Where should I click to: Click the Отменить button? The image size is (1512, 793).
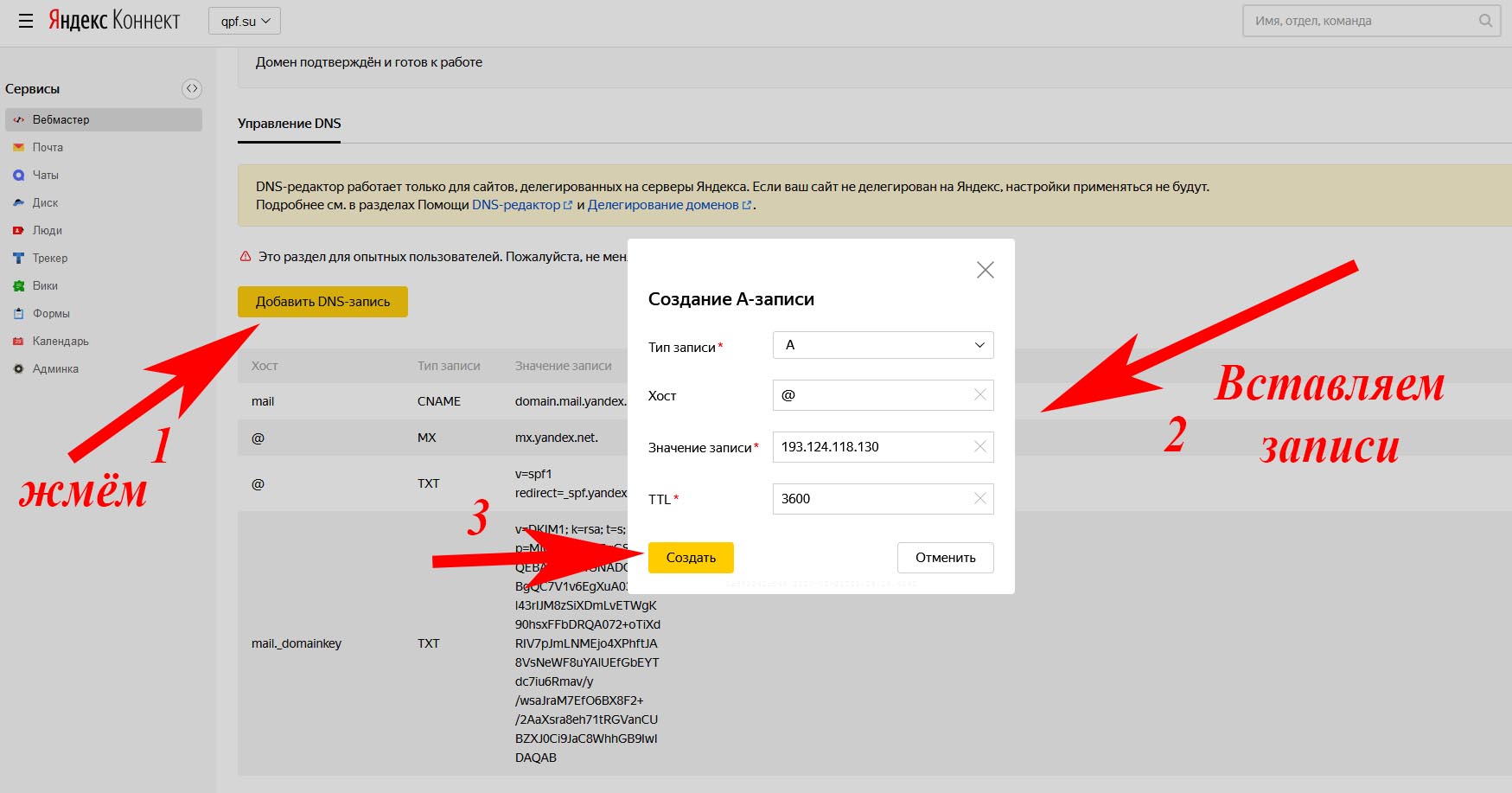(945, 558)
